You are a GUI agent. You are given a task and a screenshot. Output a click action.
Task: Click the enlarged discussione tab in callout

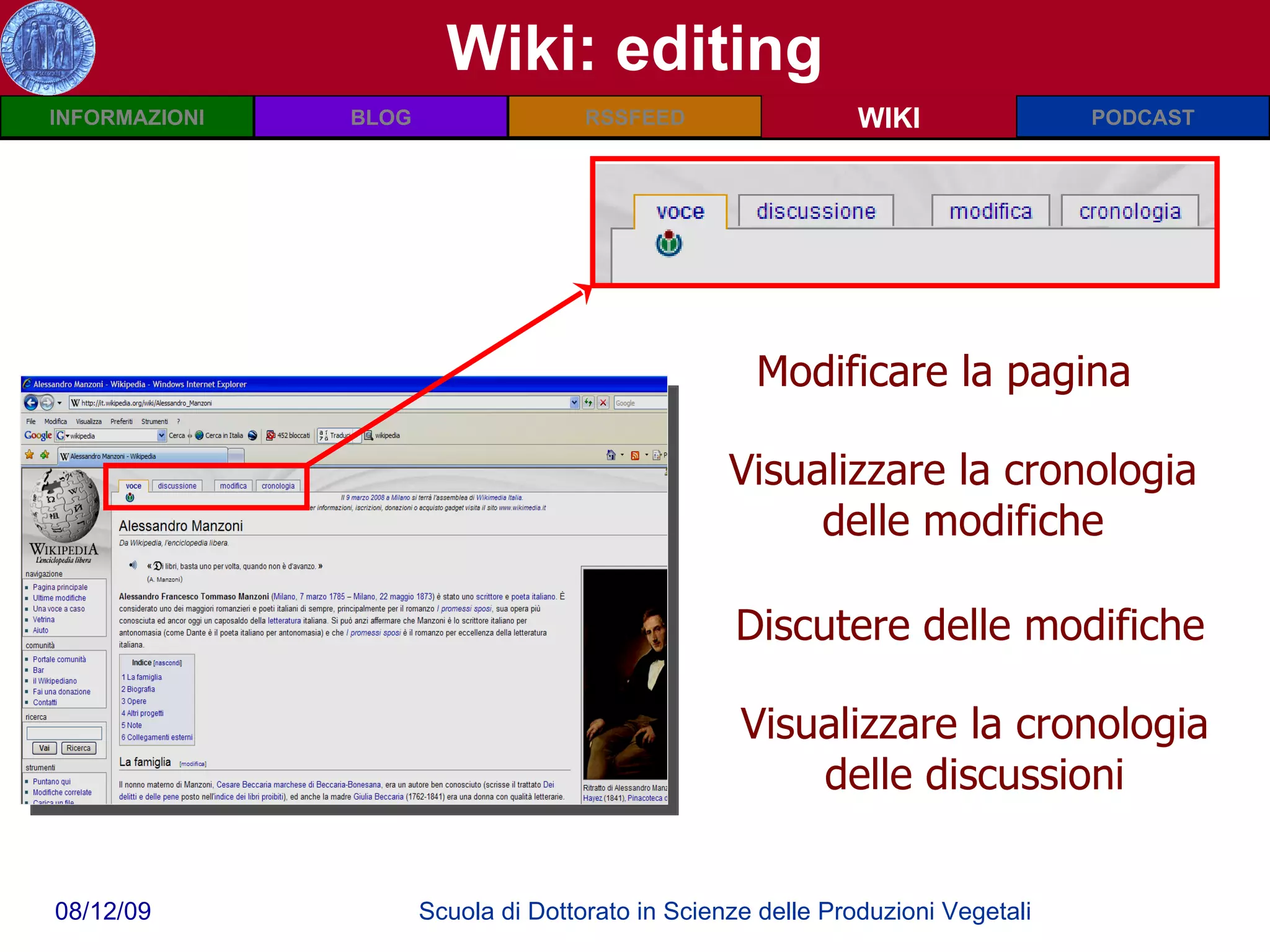pyautogui.click(x=815, y=211)
